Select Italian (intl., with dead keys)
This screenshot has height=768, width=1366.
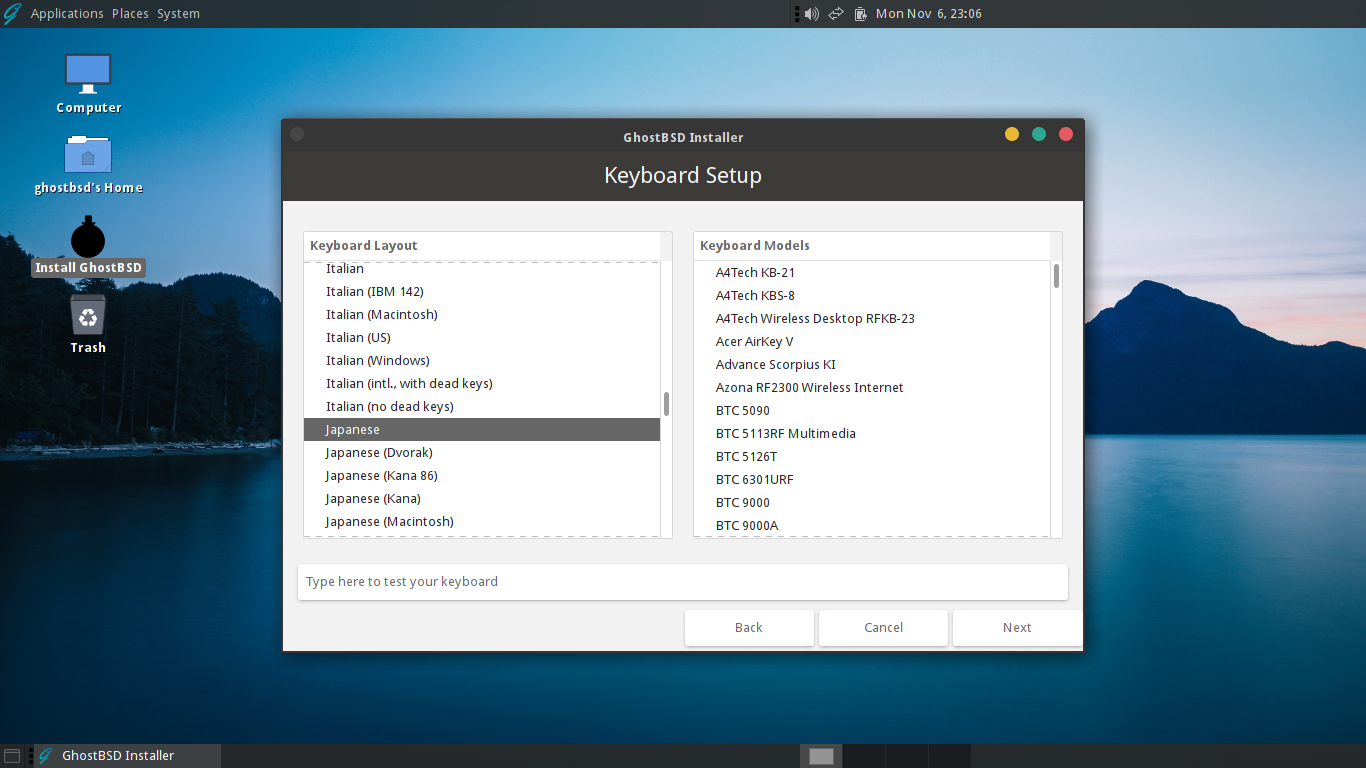[x=482, y=384]
